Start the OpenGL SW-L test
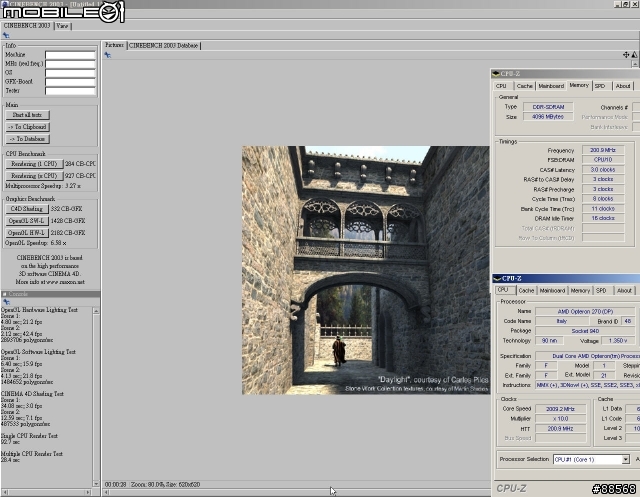The width and height of the screenshot is (640, 497). tap(27, 221)
